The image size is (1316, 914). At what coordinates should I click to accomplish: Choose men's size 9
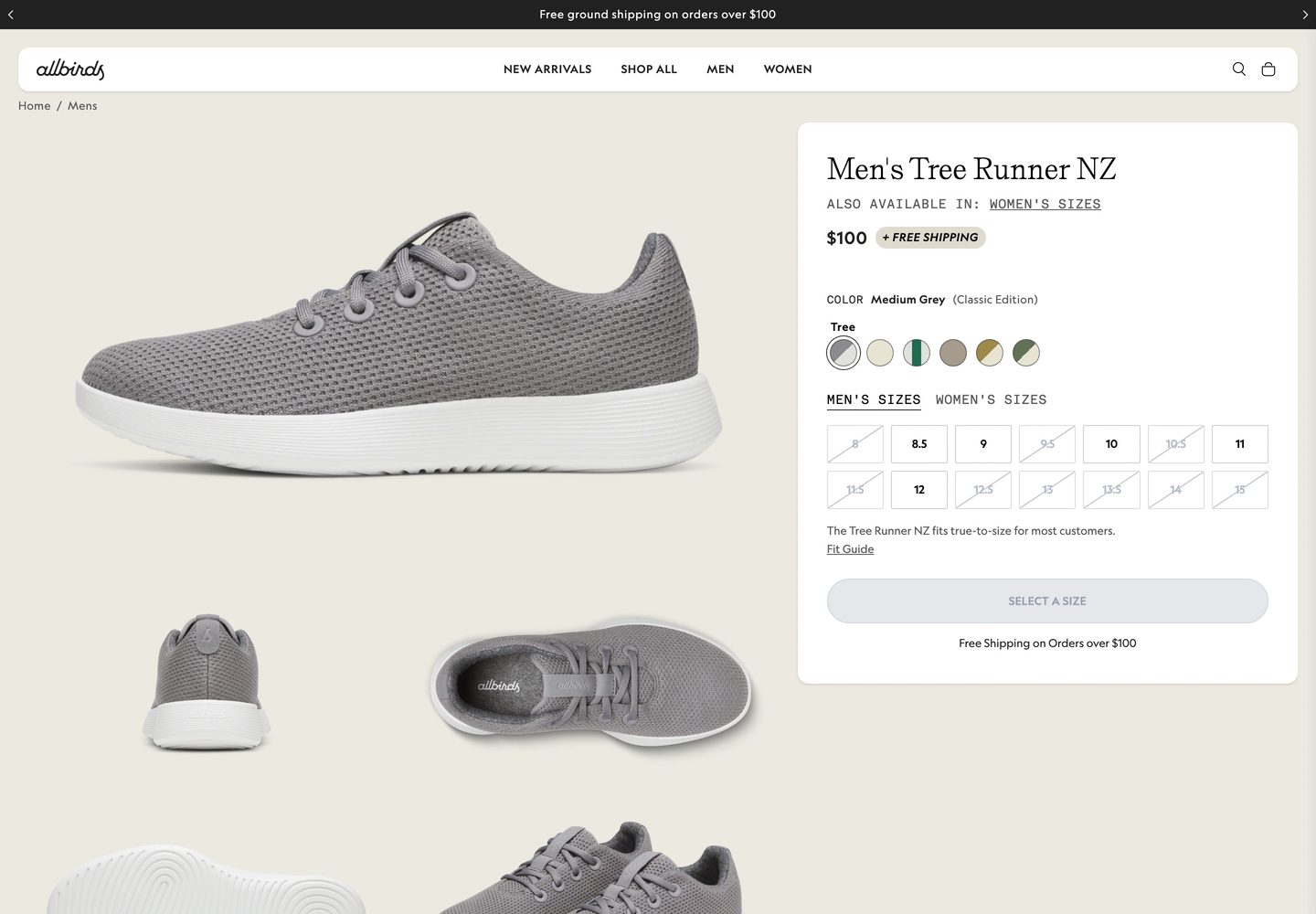pyautogui.click(x=983, y=444)
